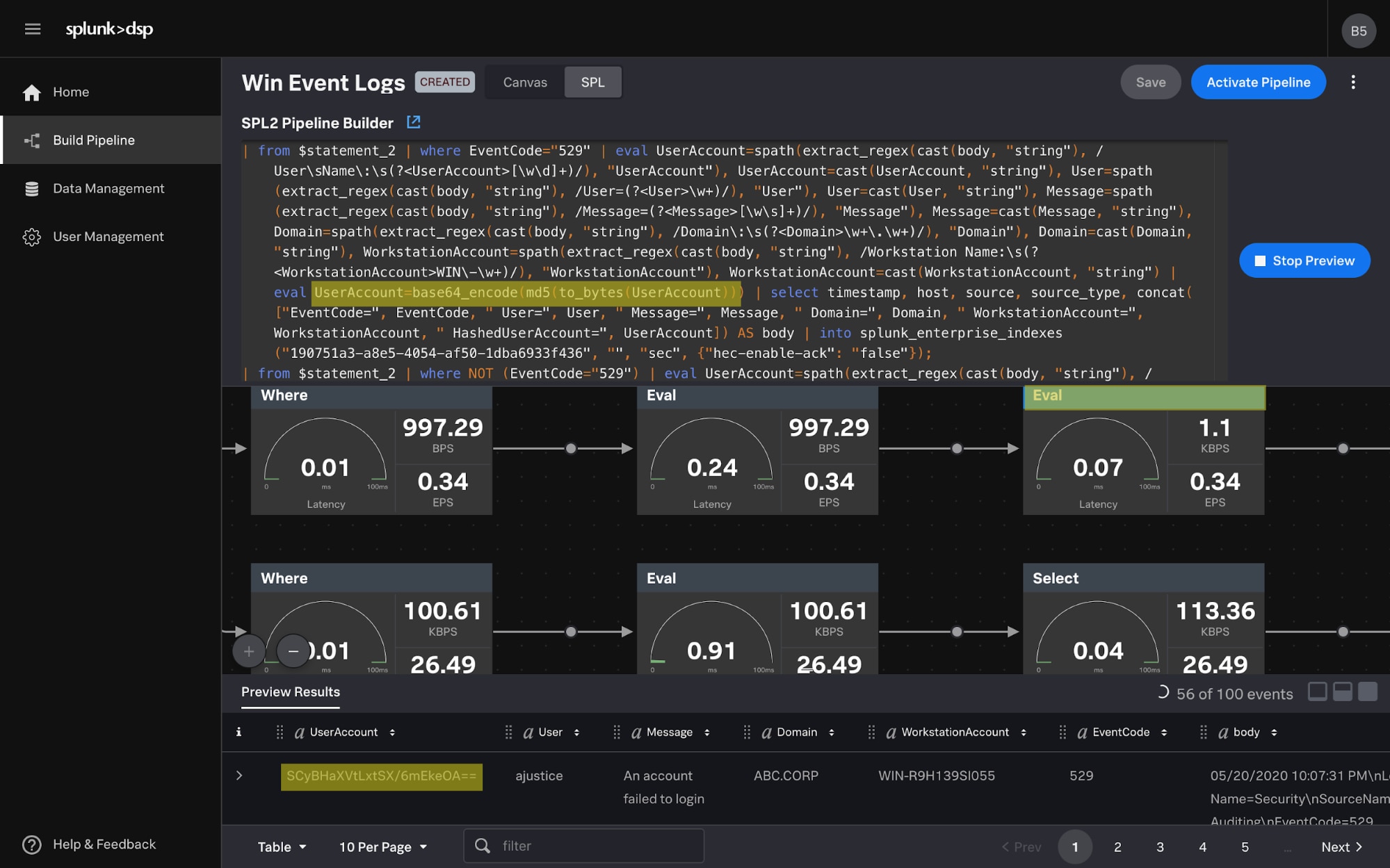This screenshot has width=1390, height=868.
Task: Click the info column icon in table header
Action: click(x=239, y=732)
